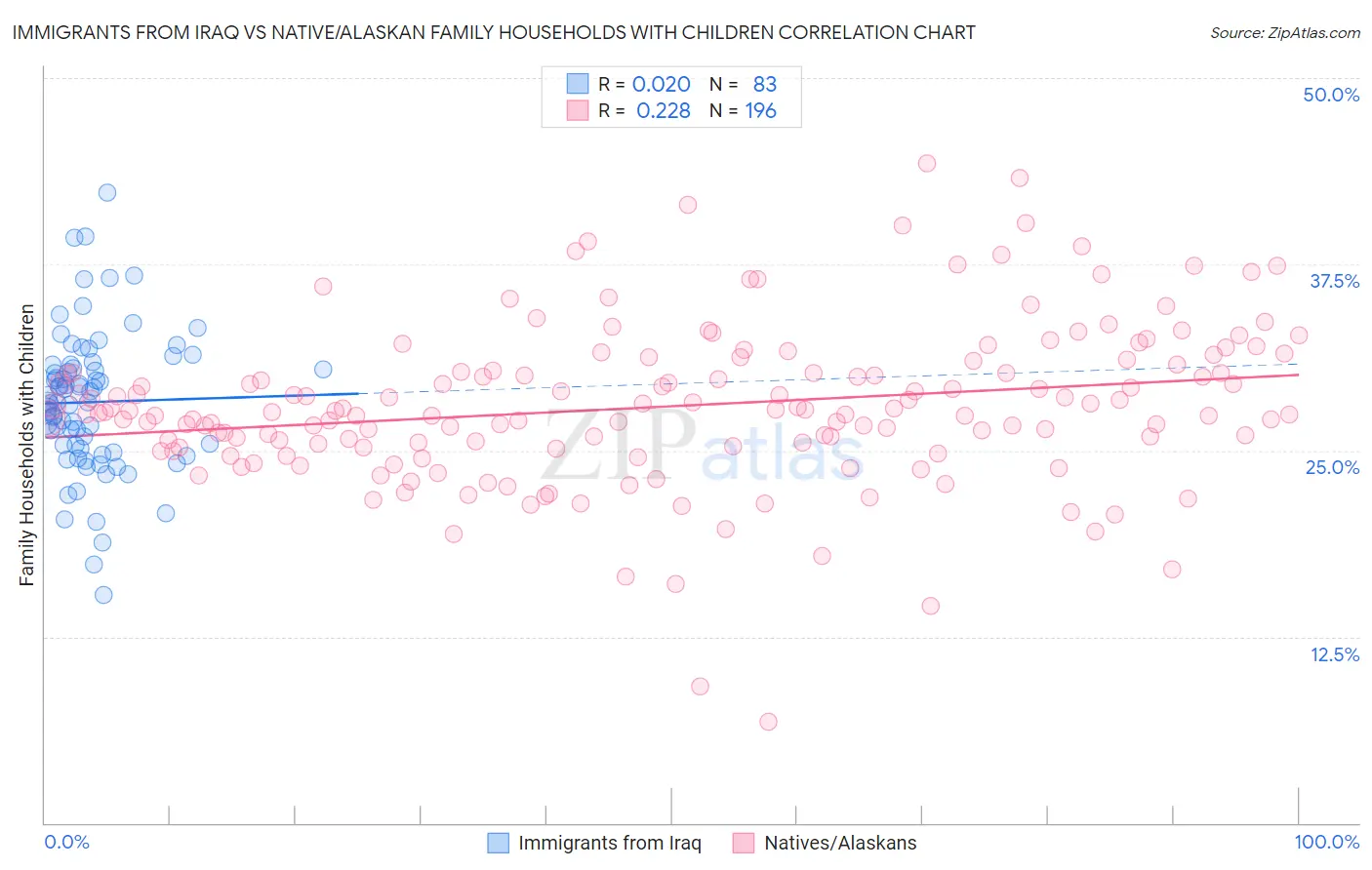The image size is (1372, 870).
Task: Click the 37.5% y-axis label
Action: point(1334,282)
